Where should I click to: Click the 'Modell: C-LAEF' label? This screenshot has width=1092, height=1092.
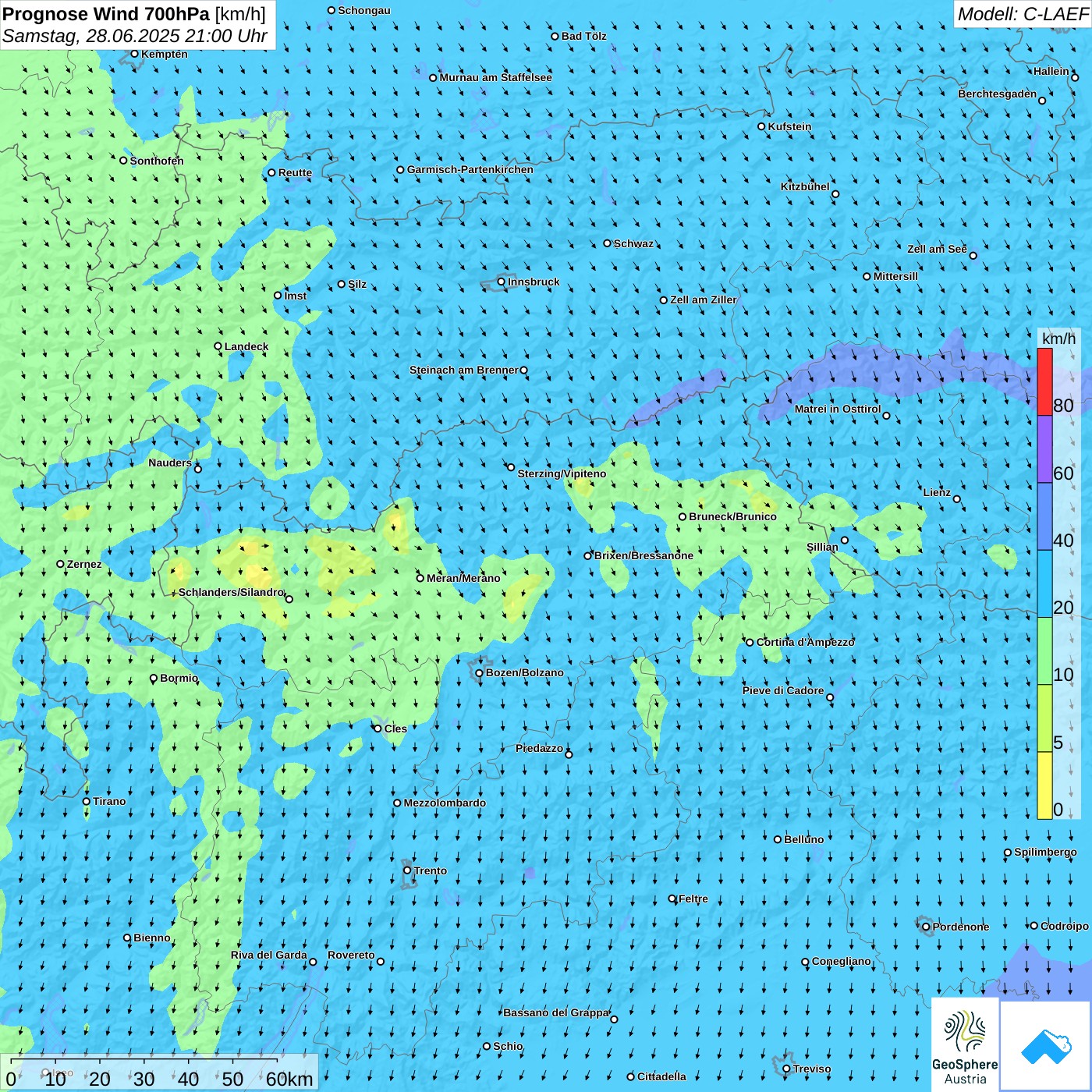(x=1023, y=14)
